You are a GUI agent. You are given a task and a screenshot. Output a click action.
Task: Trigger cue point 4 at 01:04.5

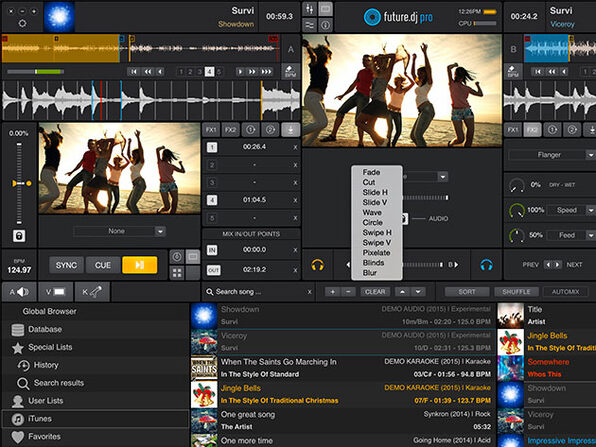(x=212, y=200)
